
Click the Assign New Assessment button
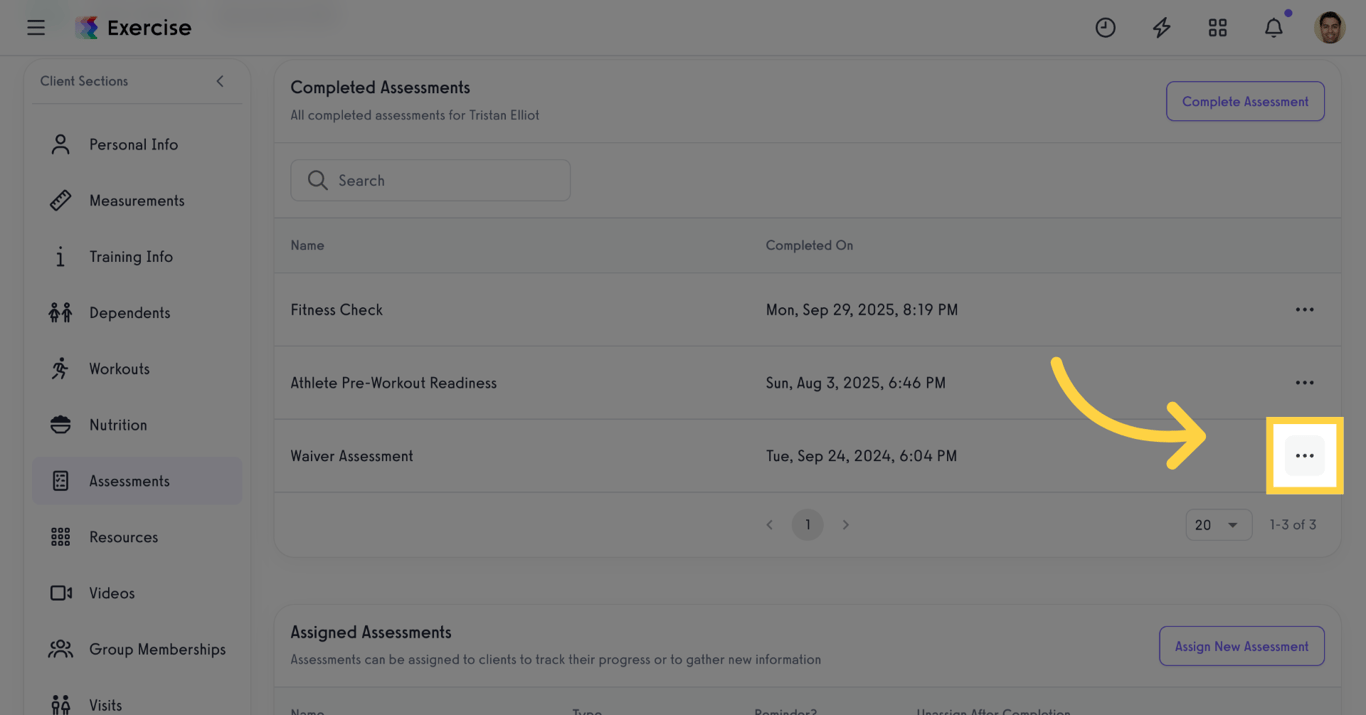pyautogui.click(x=1241, y=647)
